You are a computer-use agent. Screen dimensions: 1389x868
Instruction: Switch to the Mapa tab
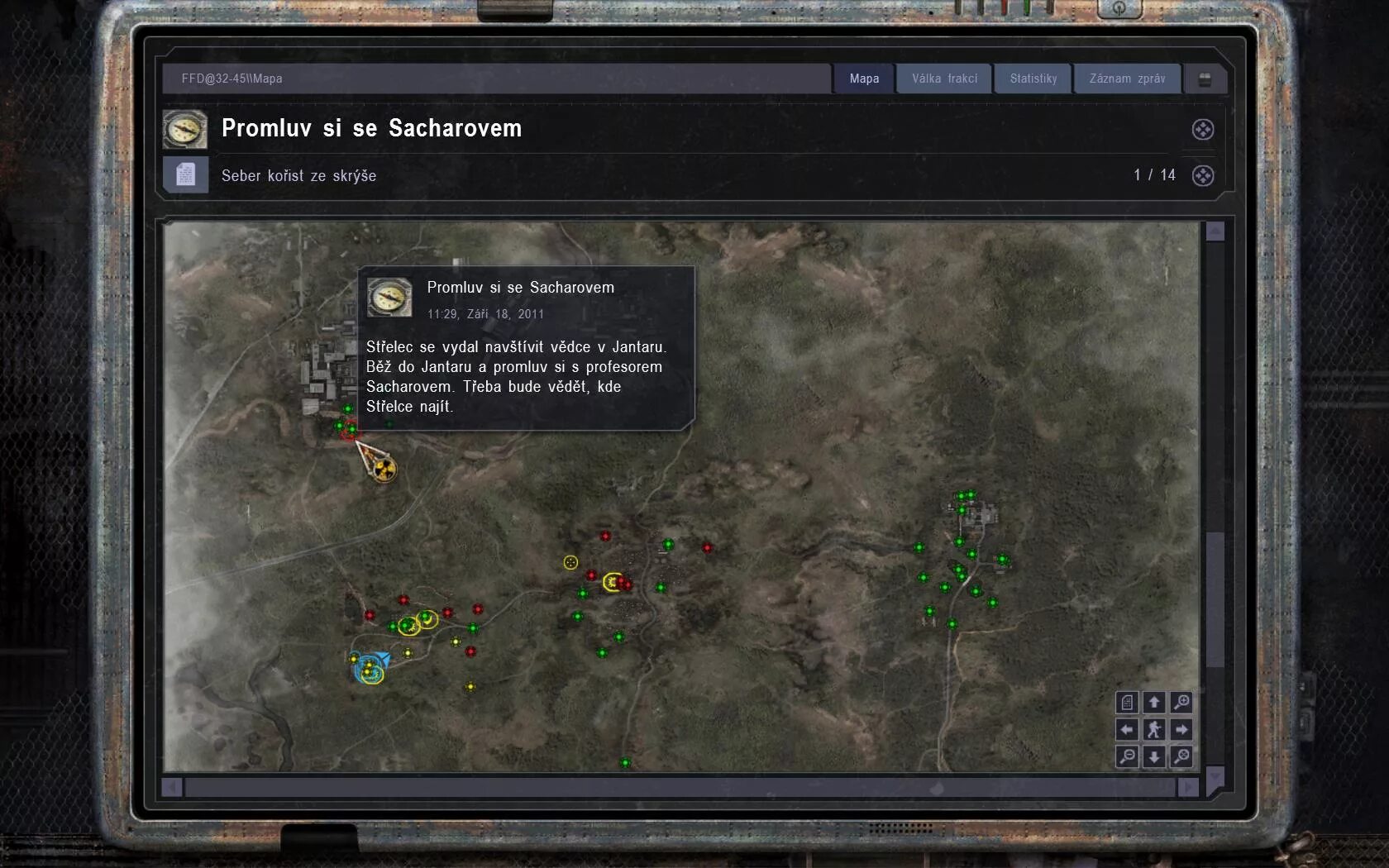(864, 79)
